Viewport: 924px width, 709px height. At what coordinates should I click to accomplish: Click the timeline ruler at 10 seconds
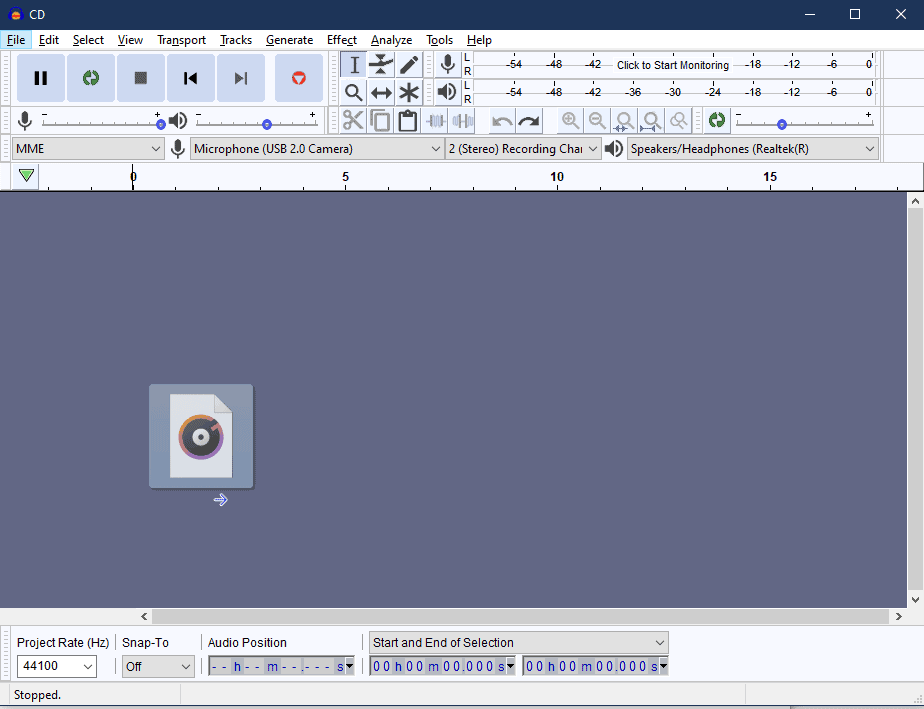(557, 177)
